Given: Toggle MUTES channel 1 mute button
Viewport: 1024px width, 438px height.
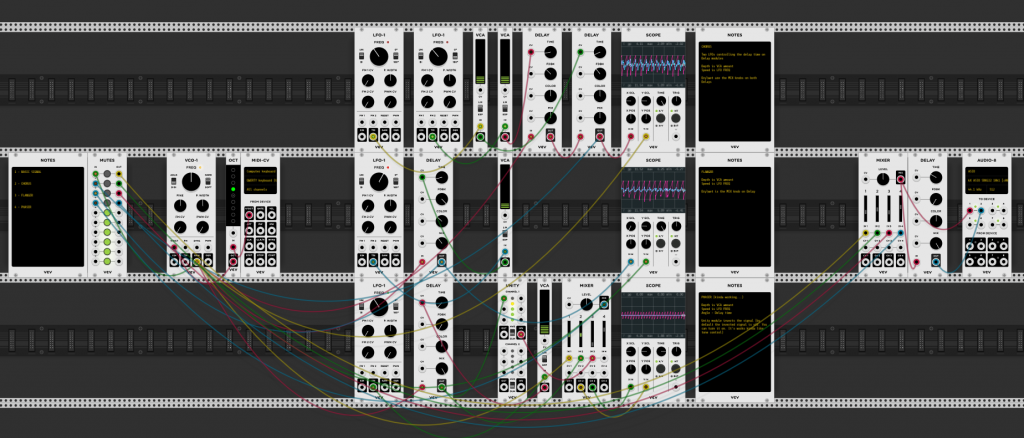Looking at the screenshot, I should [107, 174].
